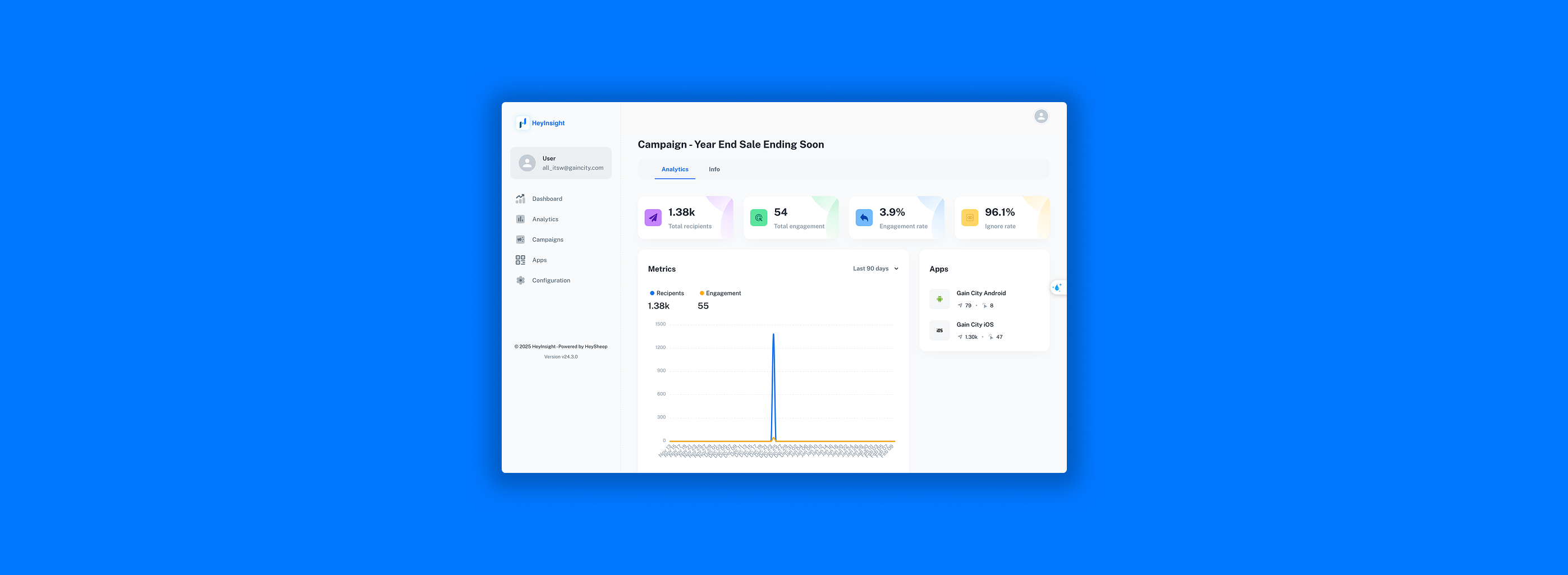The width and height of the screenshot is (1568, 575).
Task: Switch to the Info tab
Action: pyautogui.click(x=714, y=169)
